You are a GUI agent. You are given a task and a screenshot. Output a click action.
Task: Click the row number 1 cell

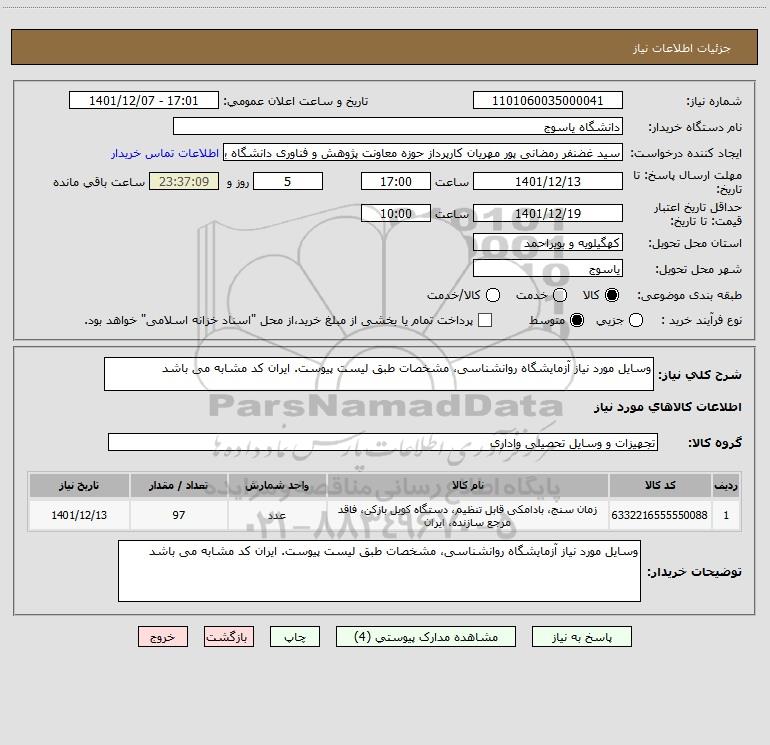coord(726,515)
